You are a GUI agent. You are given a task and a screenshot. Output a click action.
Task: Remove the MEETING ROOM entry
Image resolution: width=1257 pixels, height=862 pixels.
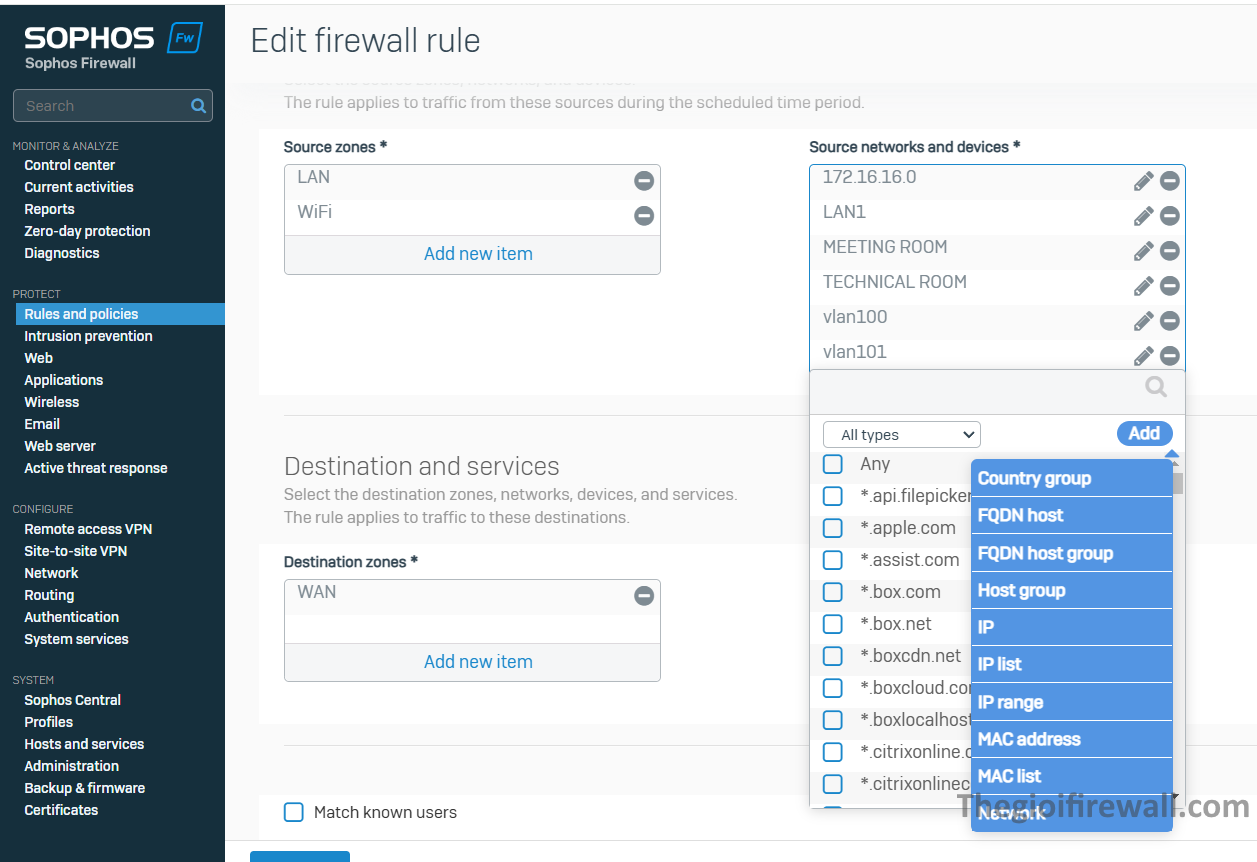coord(1170,251)
